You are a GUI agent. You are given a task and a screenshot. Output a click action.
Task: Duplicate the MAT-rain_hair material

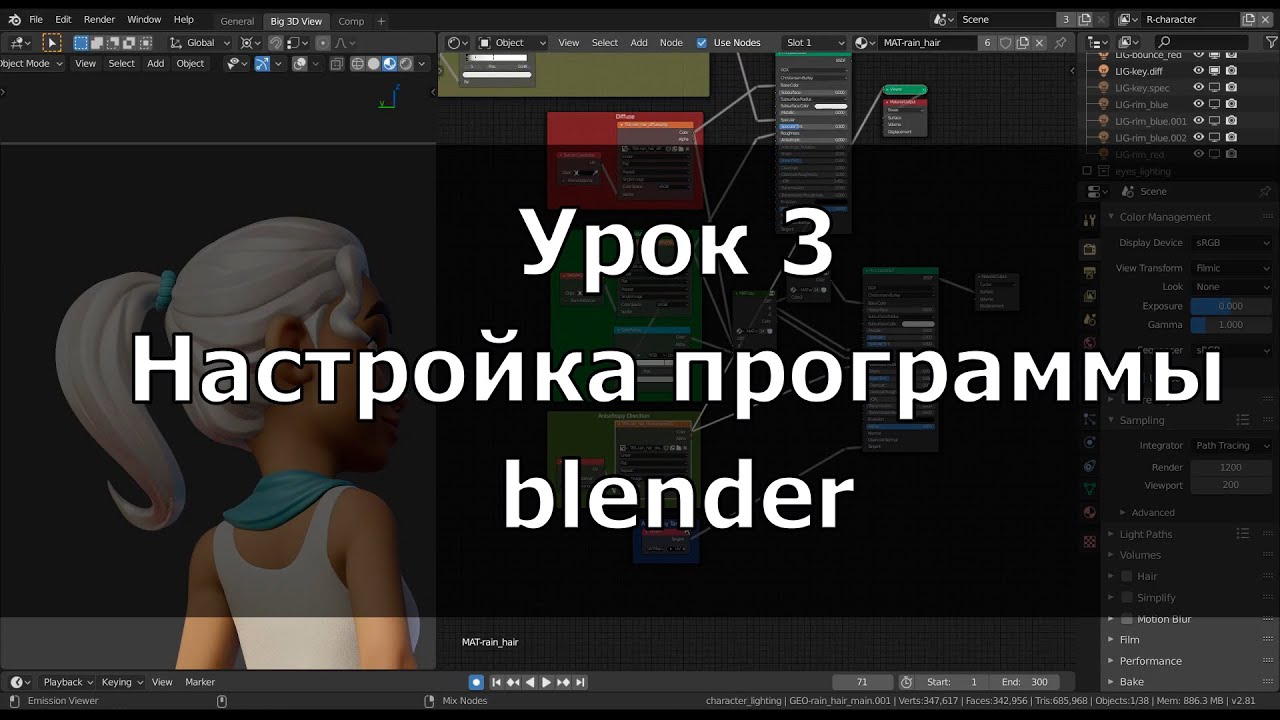tap(1024, 42)
